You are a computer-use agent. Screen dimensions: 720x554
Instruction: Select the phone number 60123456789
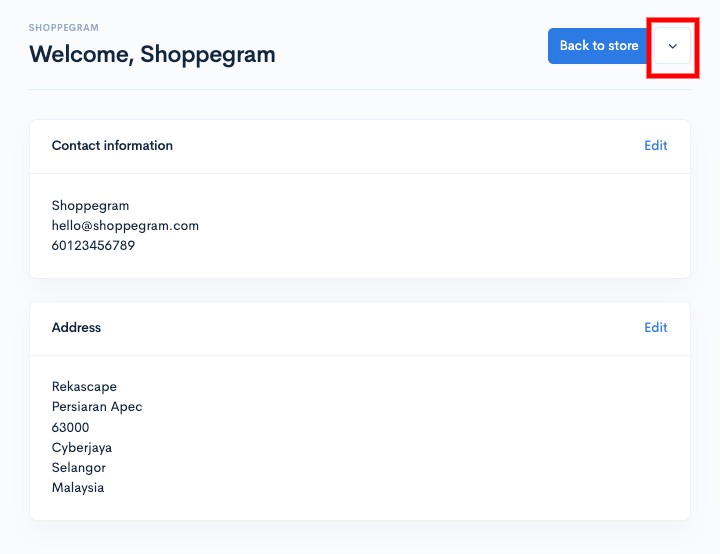(93, 245)
